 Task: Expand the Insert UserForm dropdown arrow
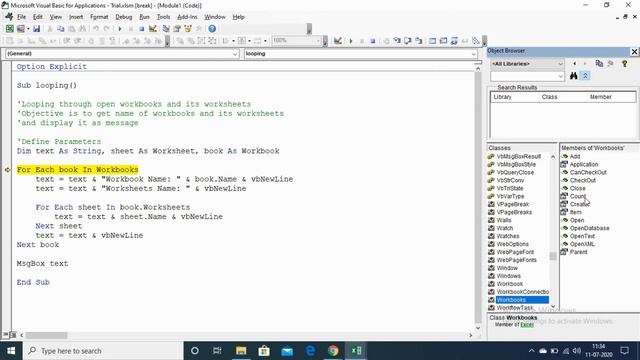[x=28, y=29]
